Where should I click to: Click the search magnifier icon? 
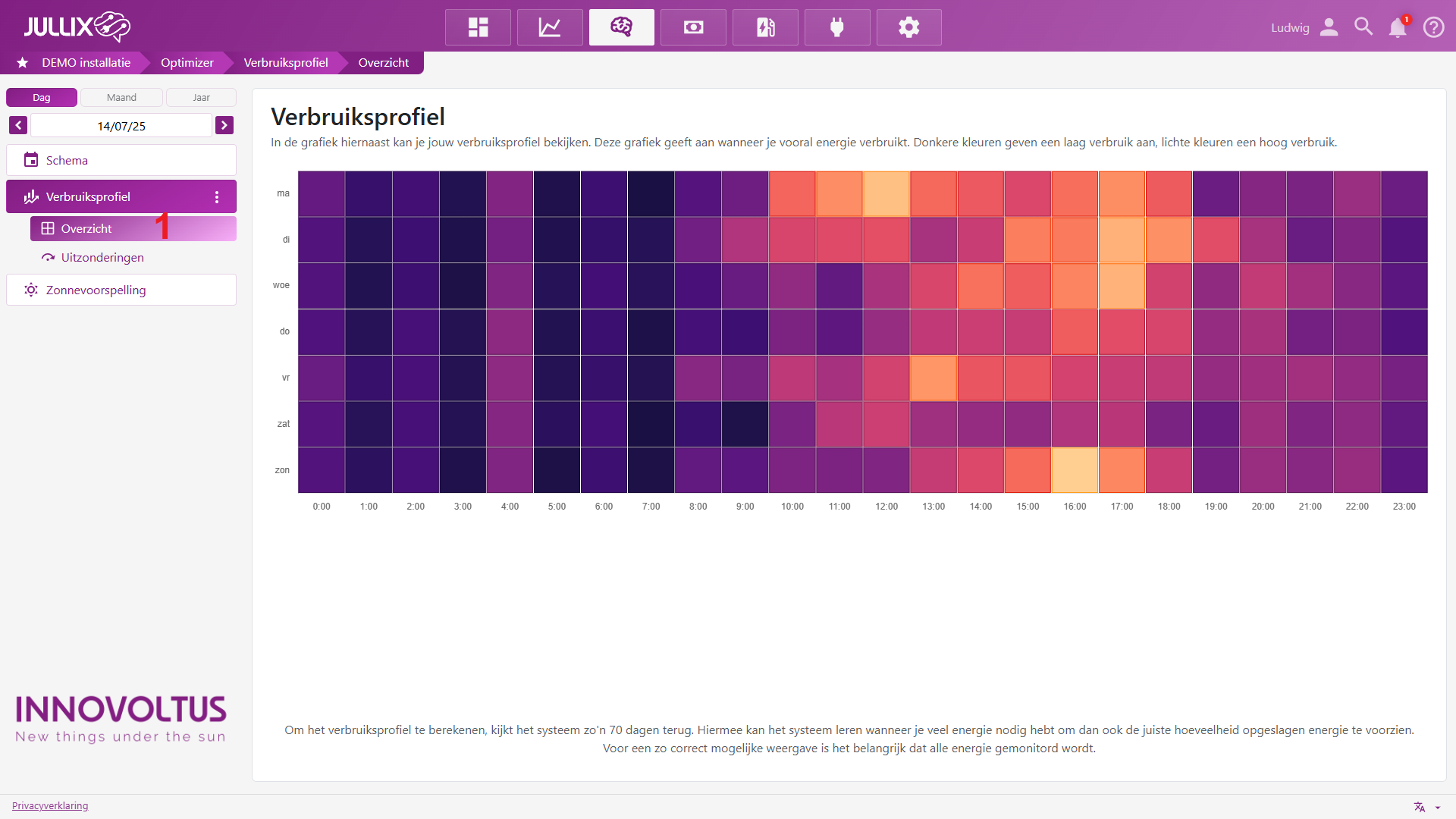point(1363,27)
